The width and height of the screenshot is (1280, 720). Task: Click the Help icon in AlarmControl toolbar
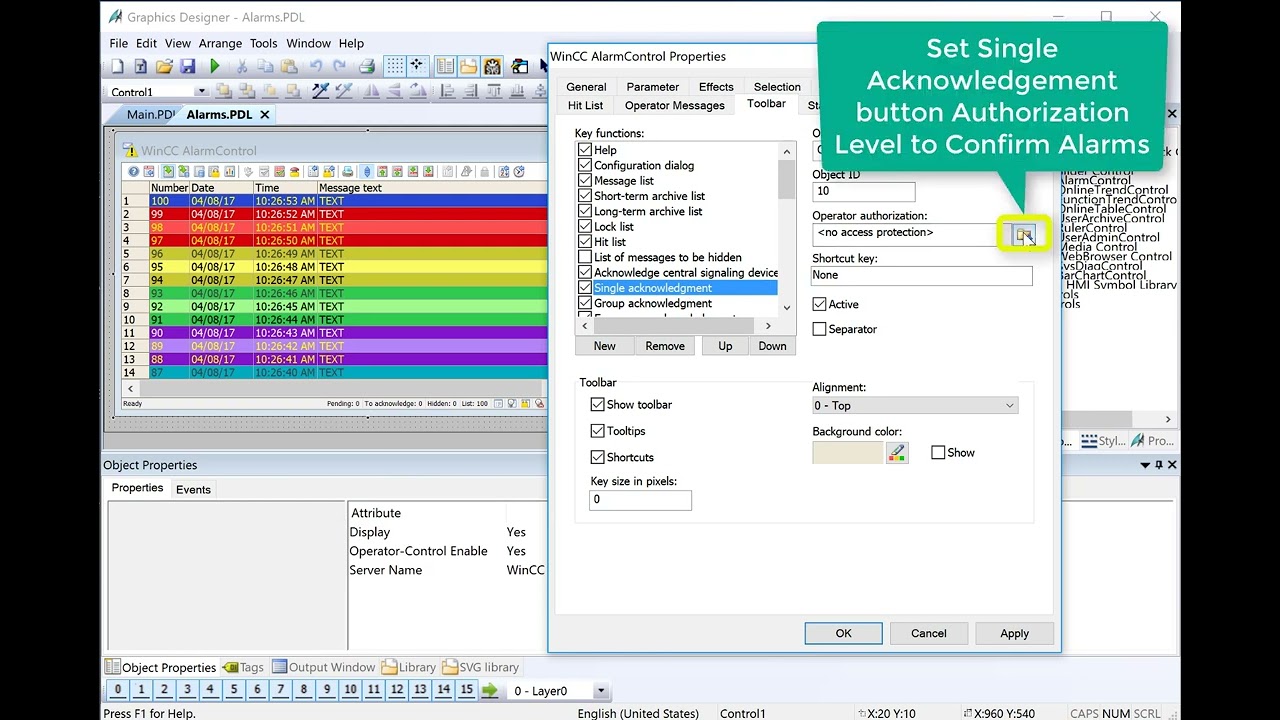(x=133, y=172)
